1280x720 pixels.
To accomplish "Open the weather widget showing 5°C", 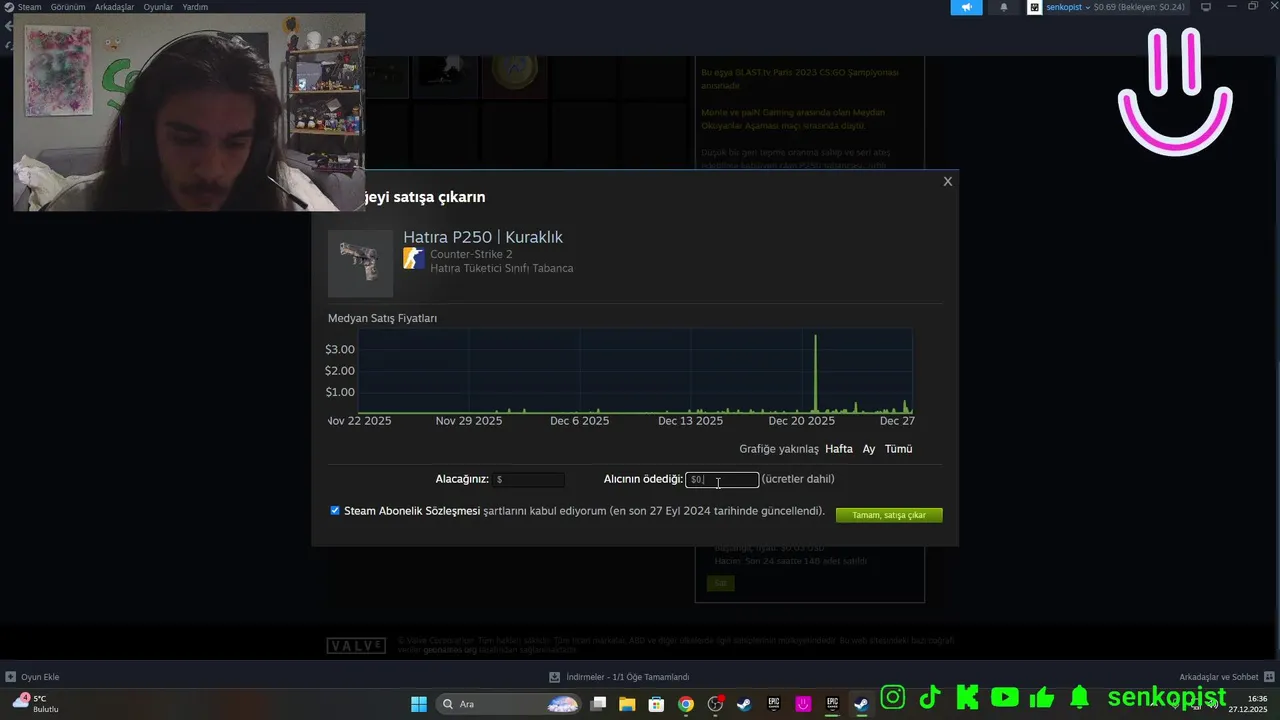I will (35, 703).
